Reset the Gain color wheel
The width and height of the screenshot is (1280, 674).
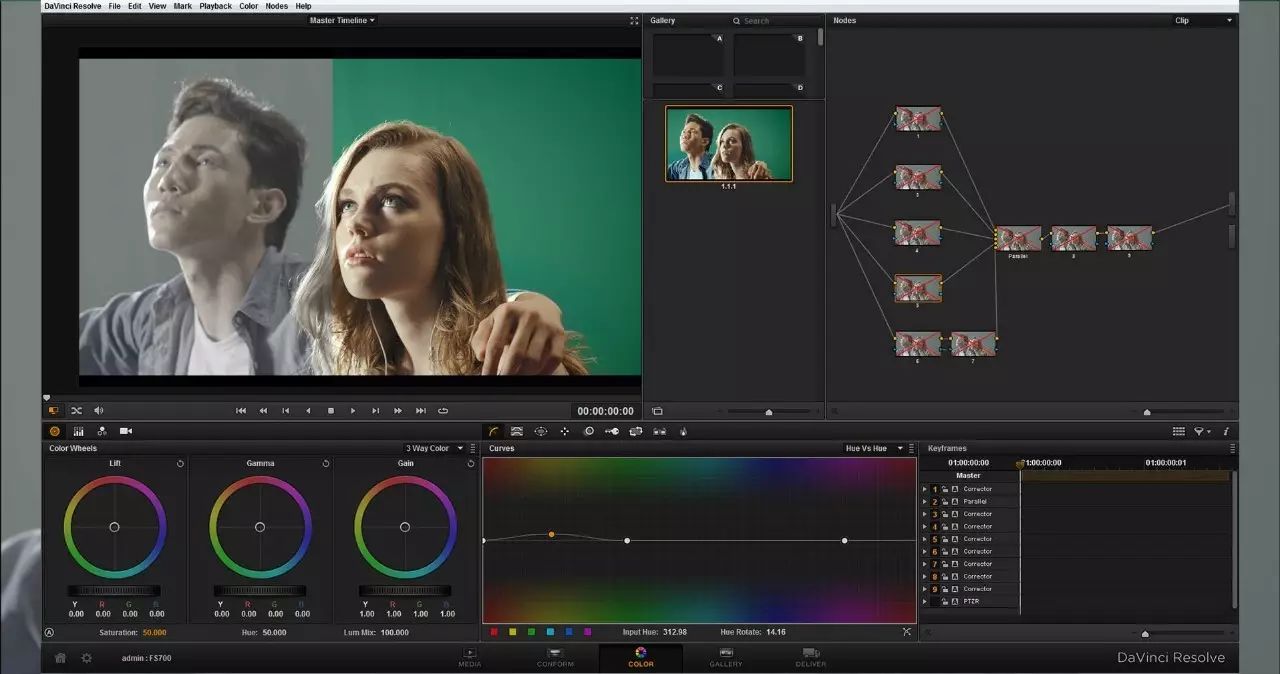[471, 463]
